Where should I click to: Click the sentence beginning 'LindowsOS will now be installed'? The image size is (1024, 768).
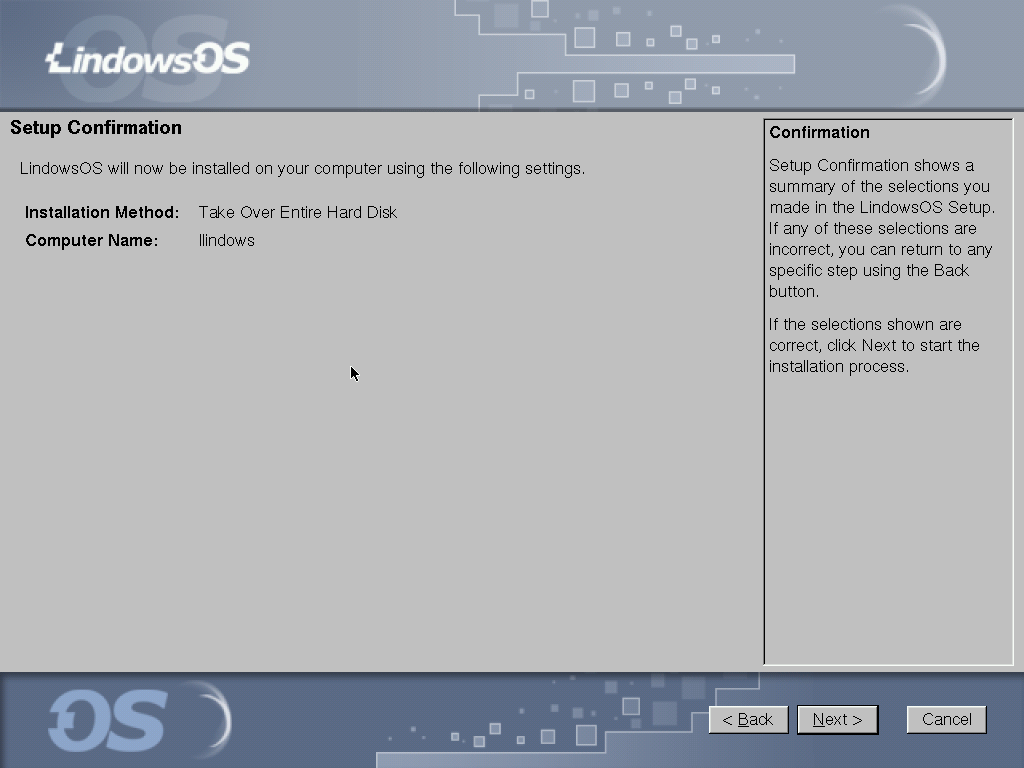pyautogui.click(x=302, y=168)
